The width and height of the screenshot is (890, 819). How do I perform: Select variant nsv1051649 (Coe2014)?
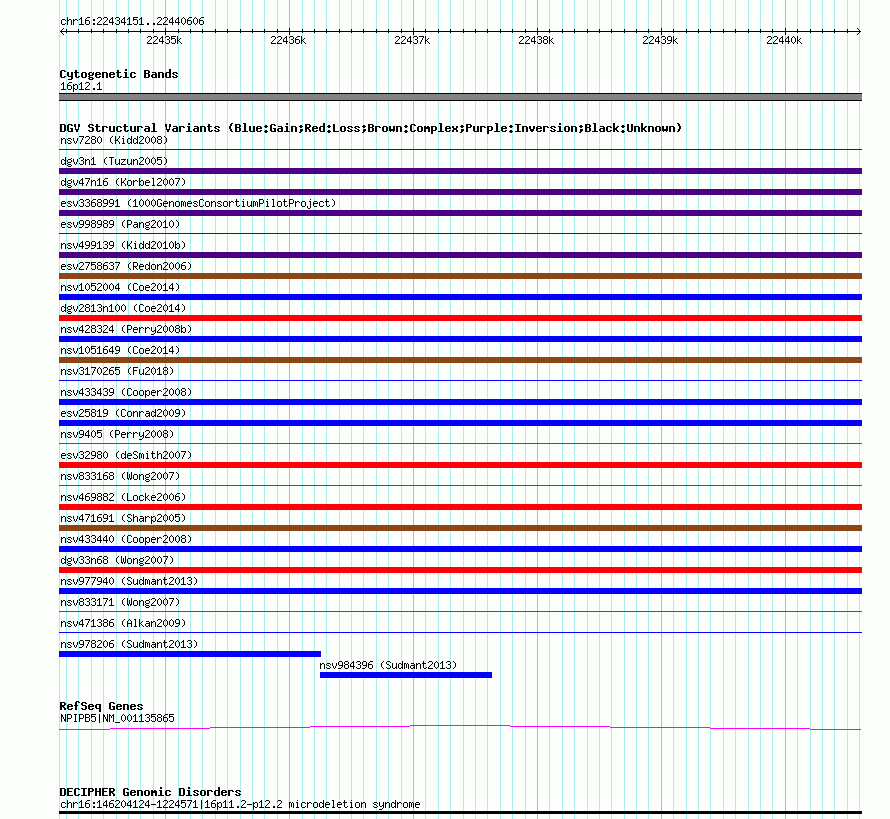pyautogui.click(x=120, y=350)
